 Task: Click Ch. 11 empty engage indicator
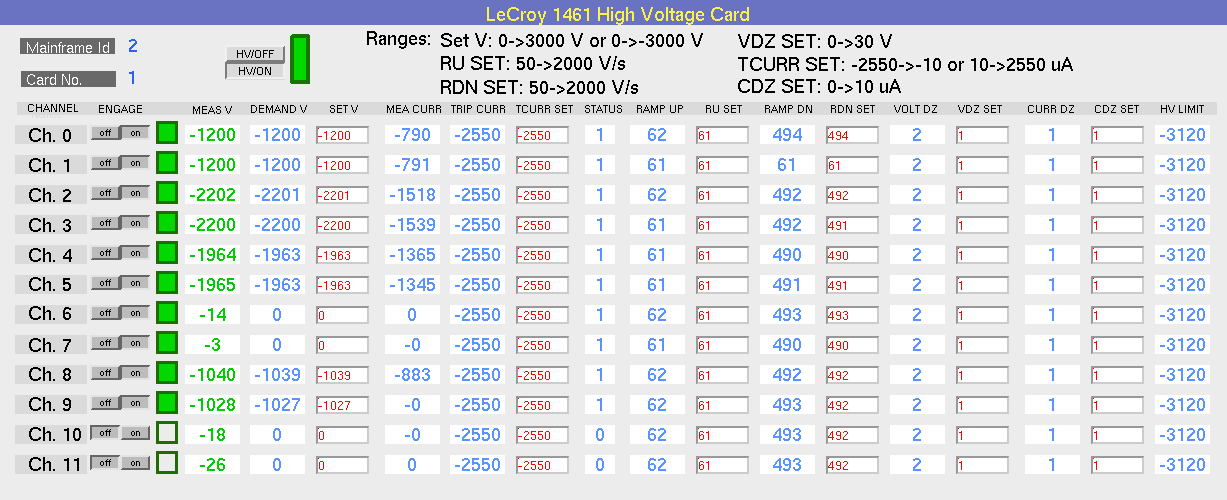click(167, 464)
